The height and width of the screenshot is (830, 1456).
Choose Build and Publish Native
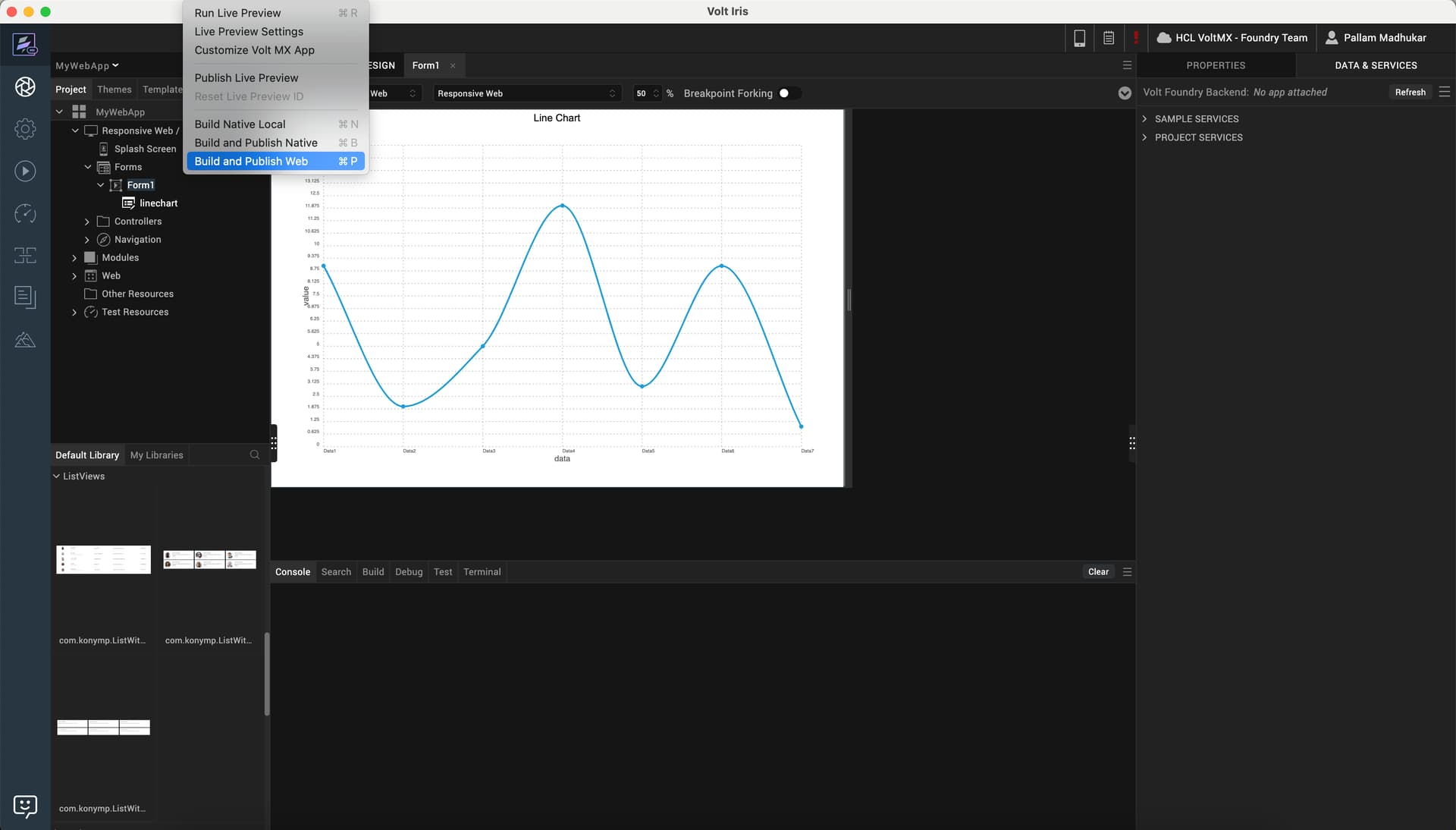click(276, 143)
